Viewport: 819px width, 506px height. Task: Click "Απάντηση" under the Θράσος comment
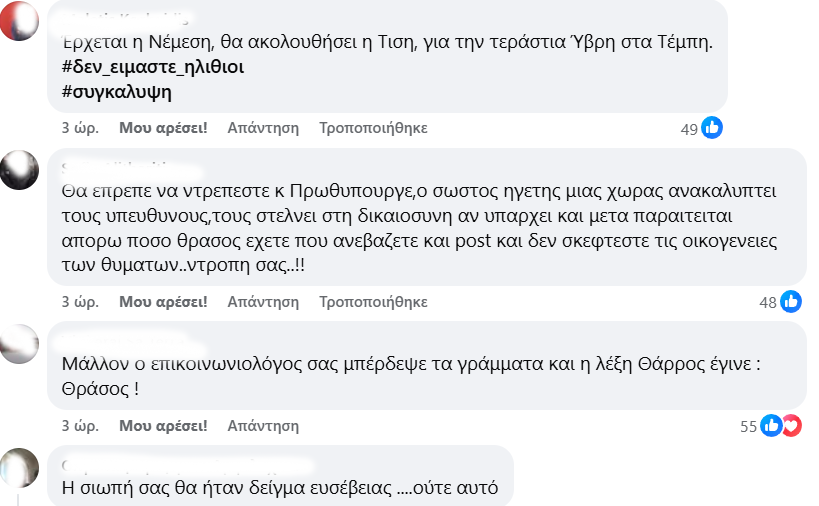(263, 425)
